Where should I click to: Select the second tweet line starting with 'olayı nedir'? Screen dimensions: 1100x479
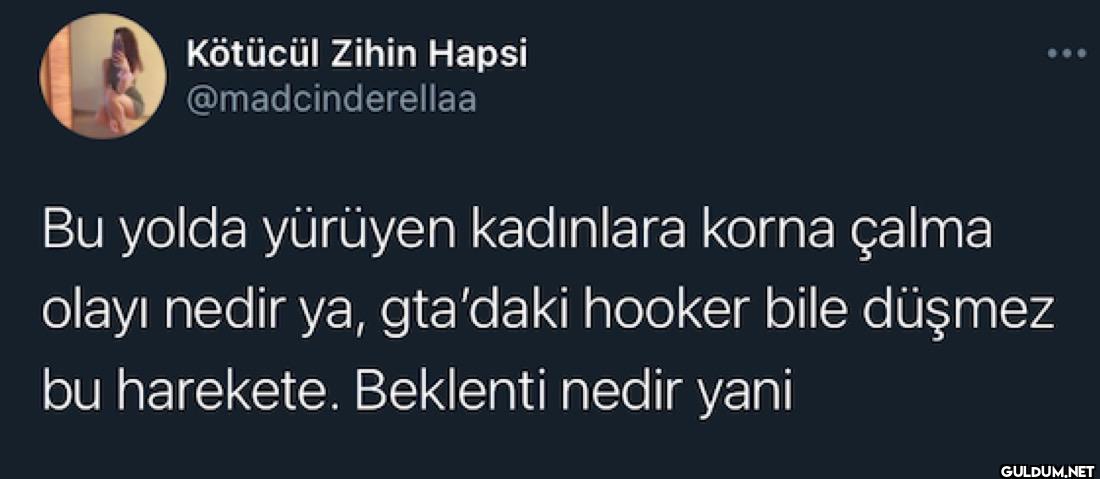(549, 313)
